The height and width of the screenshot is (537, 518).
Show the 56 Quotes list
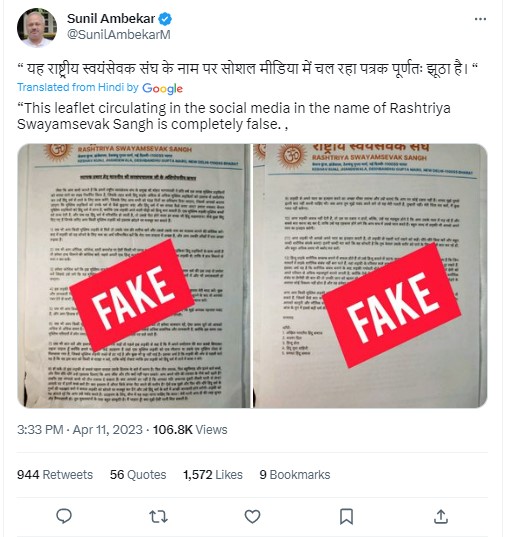(x=138, y=475)
